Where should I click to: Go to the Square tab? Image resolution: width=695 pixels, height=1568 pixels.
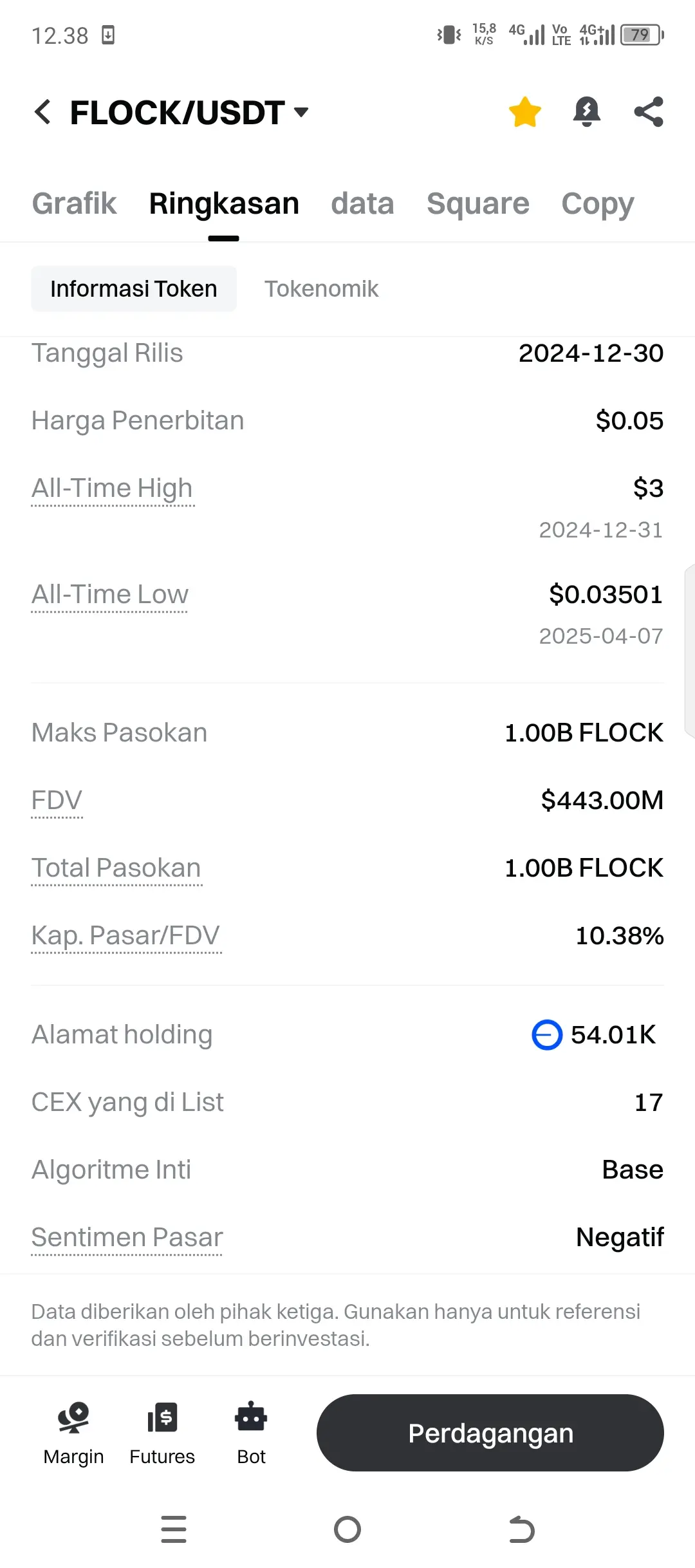pos(477,203)
